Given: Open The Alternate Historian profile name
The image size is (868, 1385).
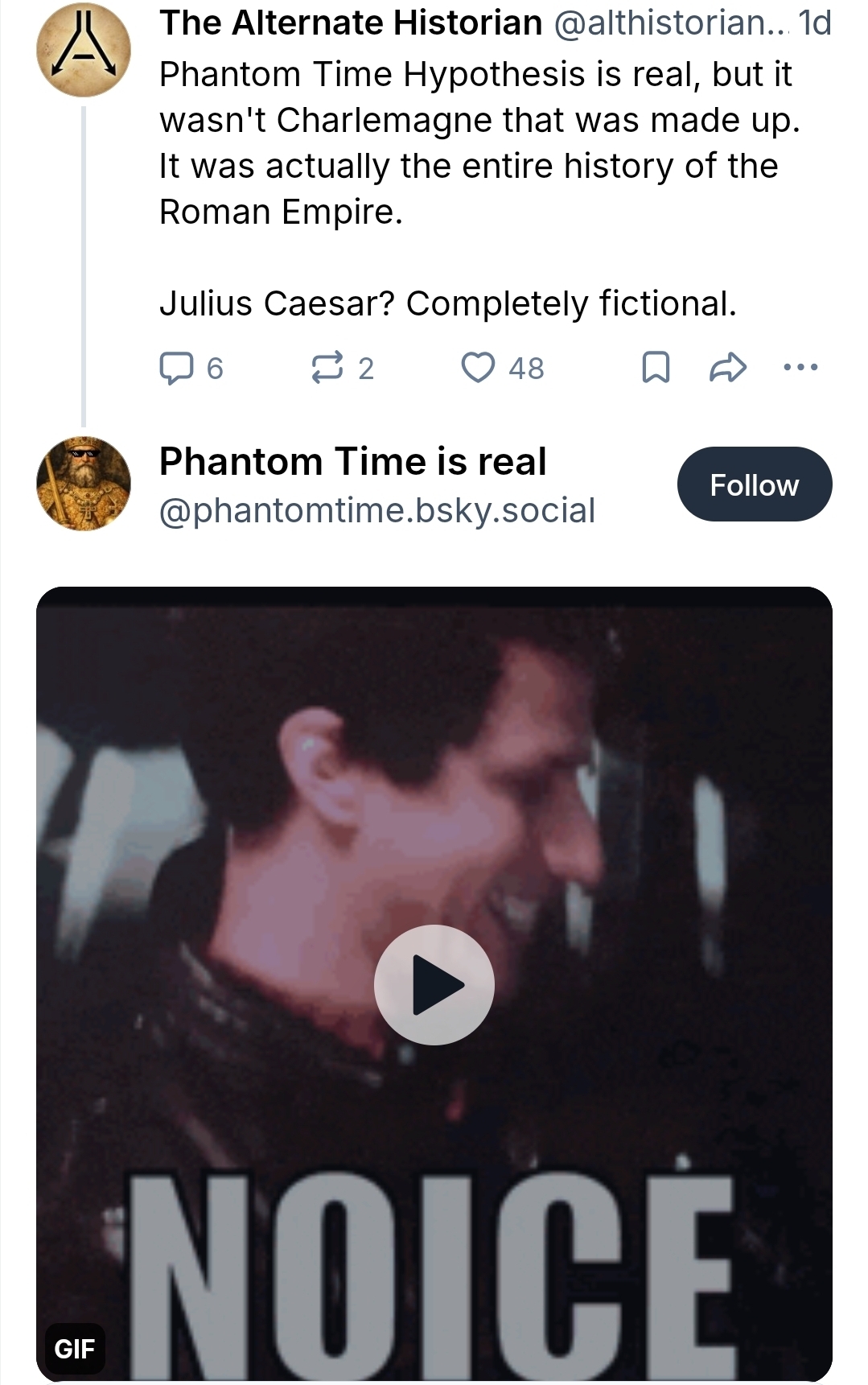Looking at the screenshot, I should tap(351, 23).
